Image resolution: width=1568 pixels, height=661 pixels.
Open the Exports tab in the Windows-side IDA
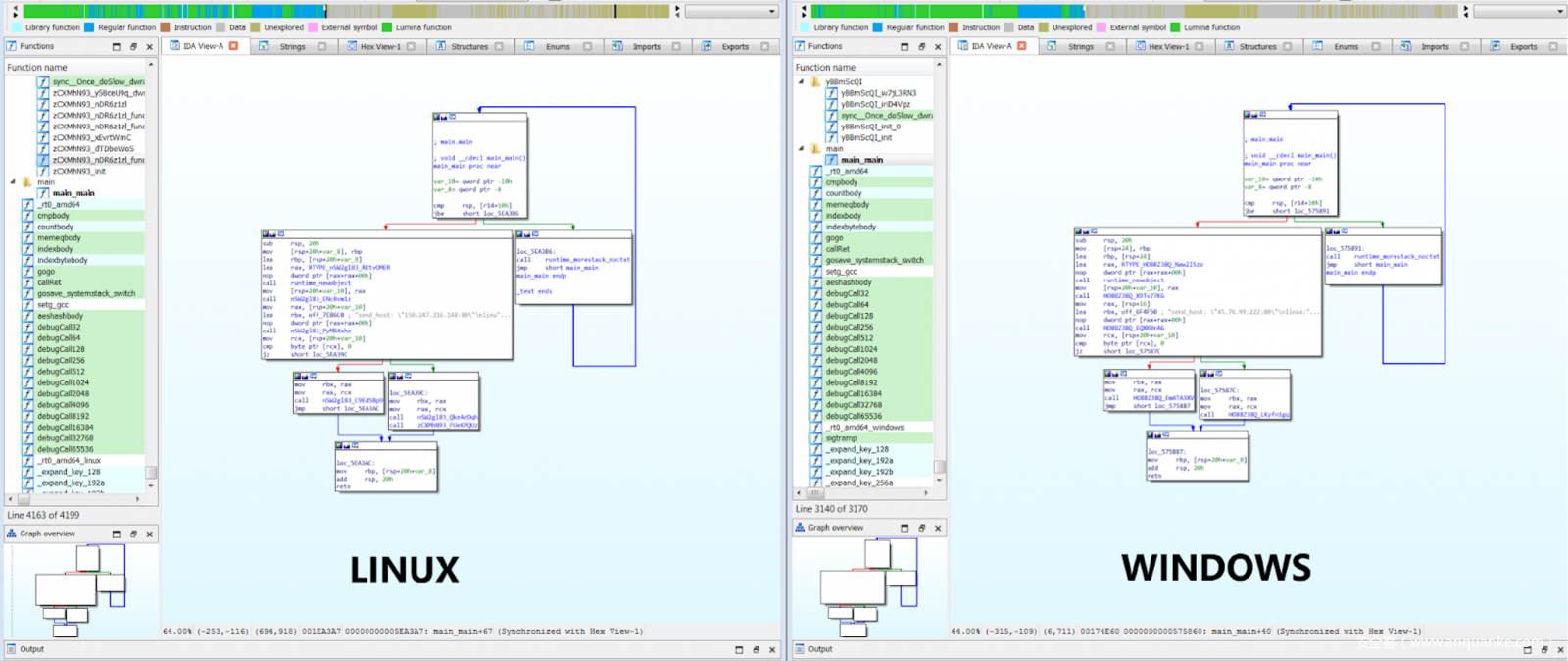click(x=1523, y=46)
